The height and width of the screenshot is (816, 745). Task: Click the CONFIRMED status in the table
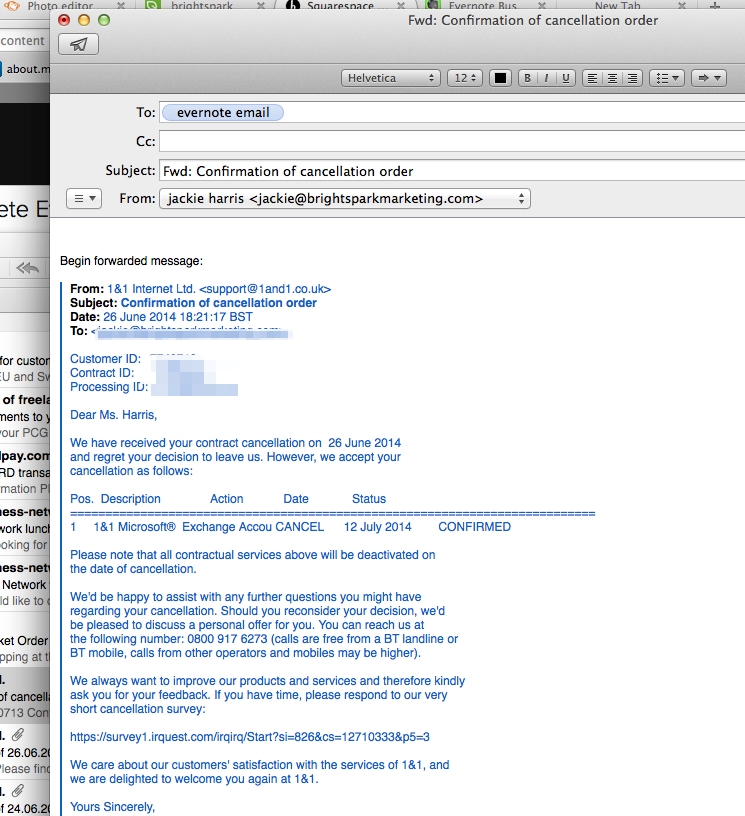point(474,527)
